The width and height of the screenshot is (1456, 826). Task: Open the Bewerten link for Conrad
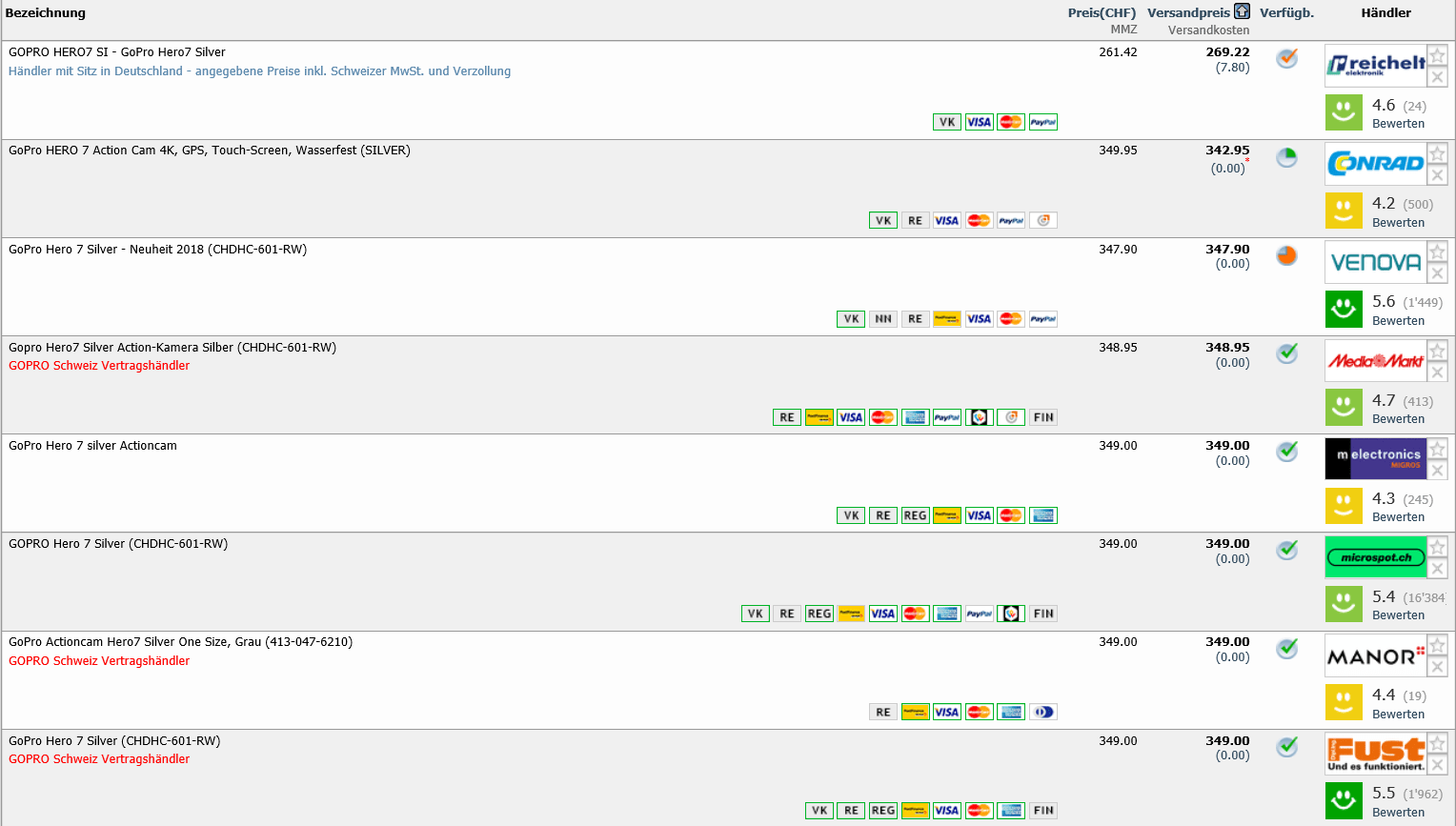click(x=1398, y=222)
